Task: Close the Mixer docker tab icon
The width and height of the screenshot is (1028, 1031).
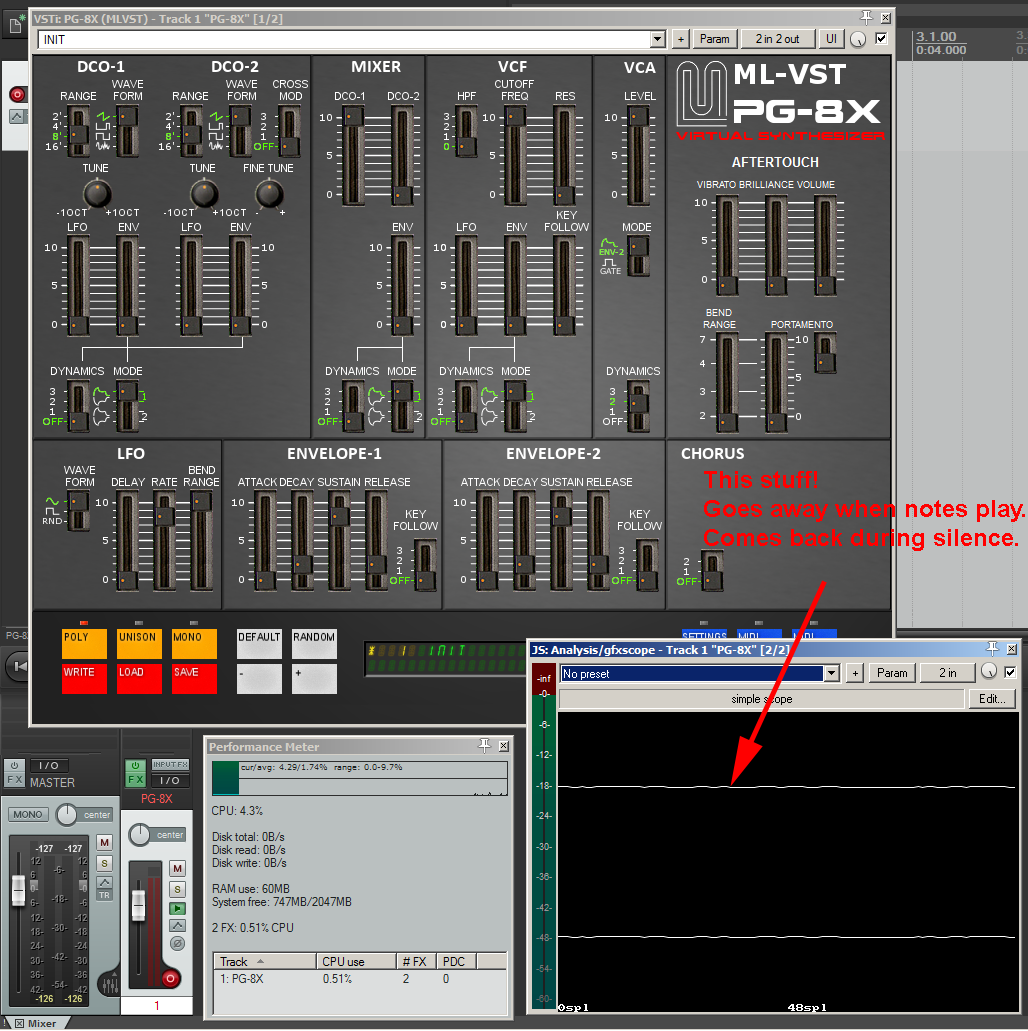Action: coord(20,1023)
